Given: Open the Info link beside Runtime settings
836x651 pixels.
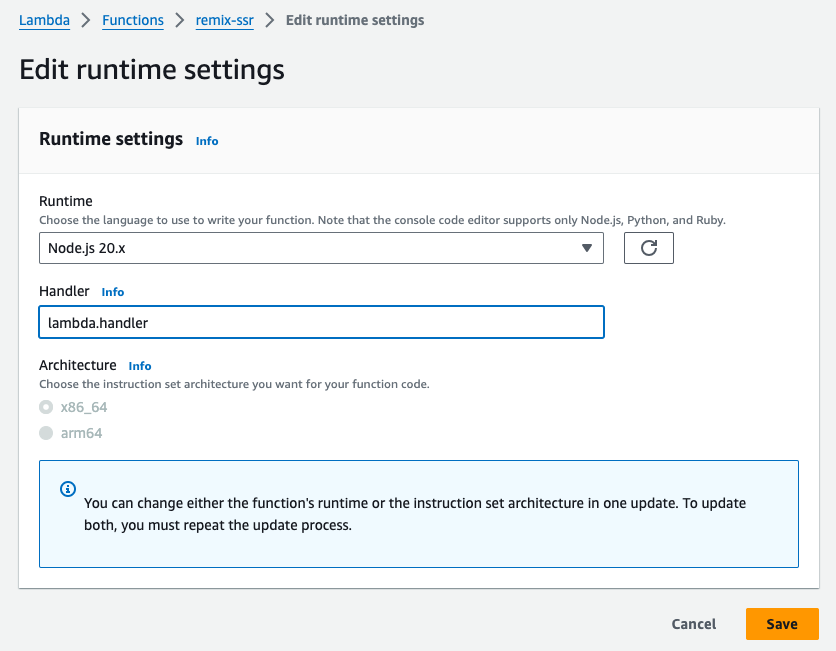Looking at the screenshot, I should click(x=207, y=141).
